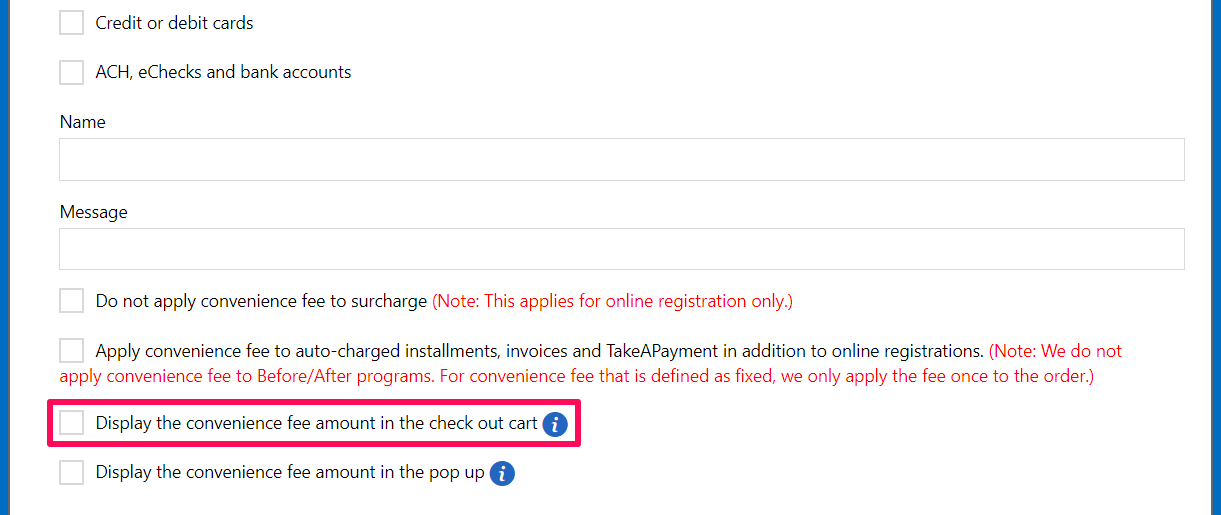The image size is (1221, 515).
Task: Click 'Do not apply convenience fee to surcharge' text
Action: click(x=262, y=301)
